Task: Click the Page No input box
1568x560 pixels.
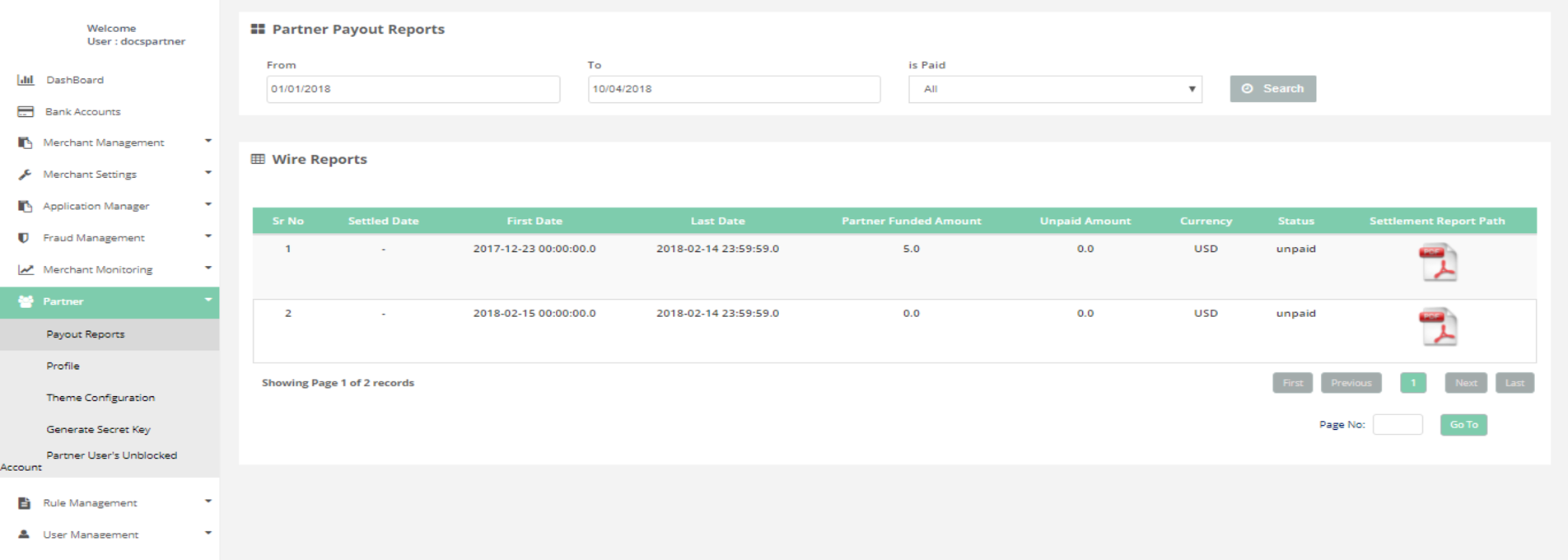Action: tap(1397, 425)
